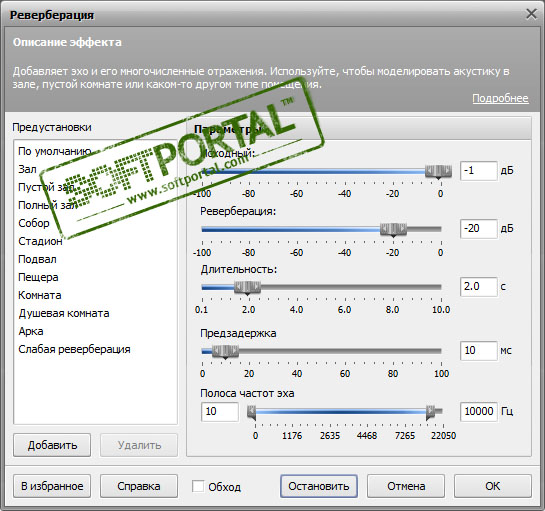Cancel dialog with the Отмена button
545x511 pixels.
tap(406, 486)
